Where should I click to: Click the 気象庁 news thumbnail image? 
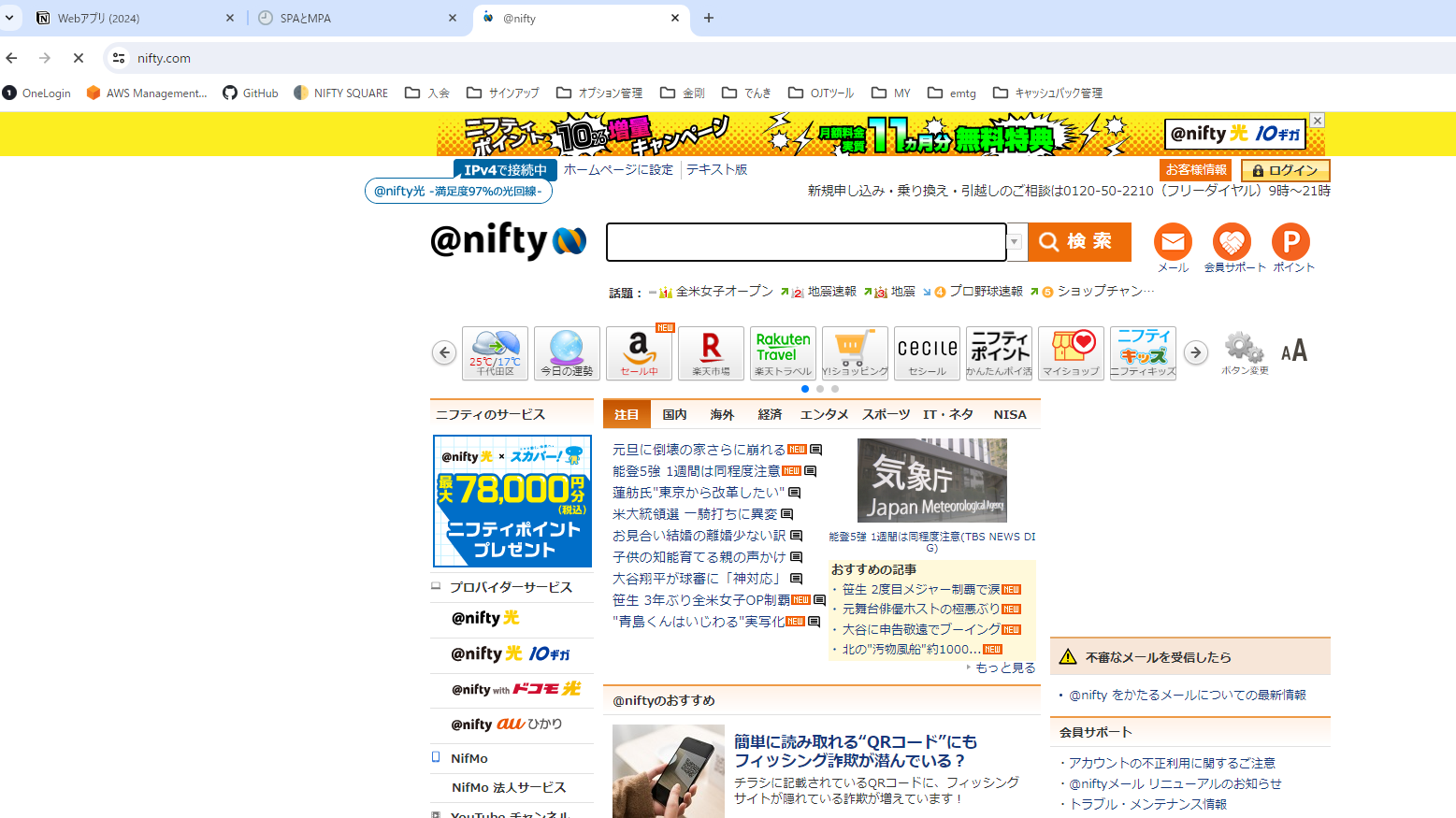932,481
